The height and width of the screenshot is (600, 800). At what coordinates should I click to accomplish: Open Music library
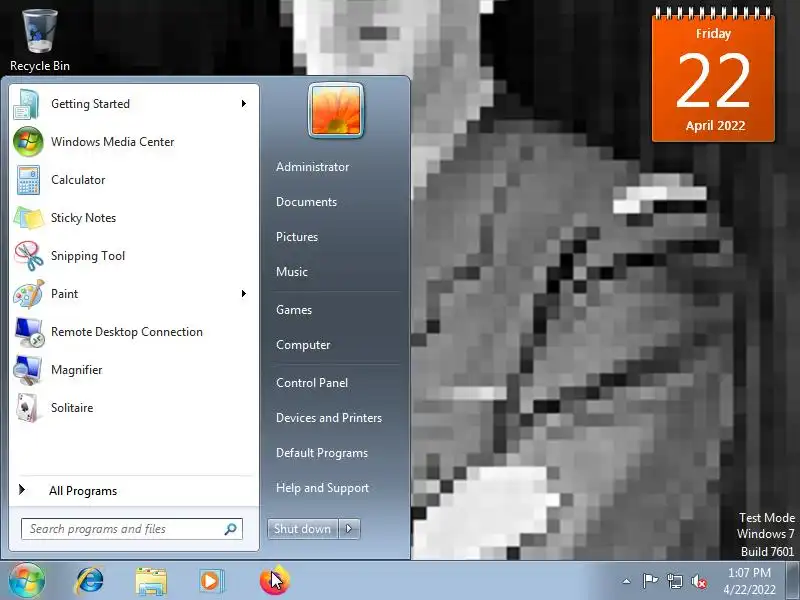(292, 272)
